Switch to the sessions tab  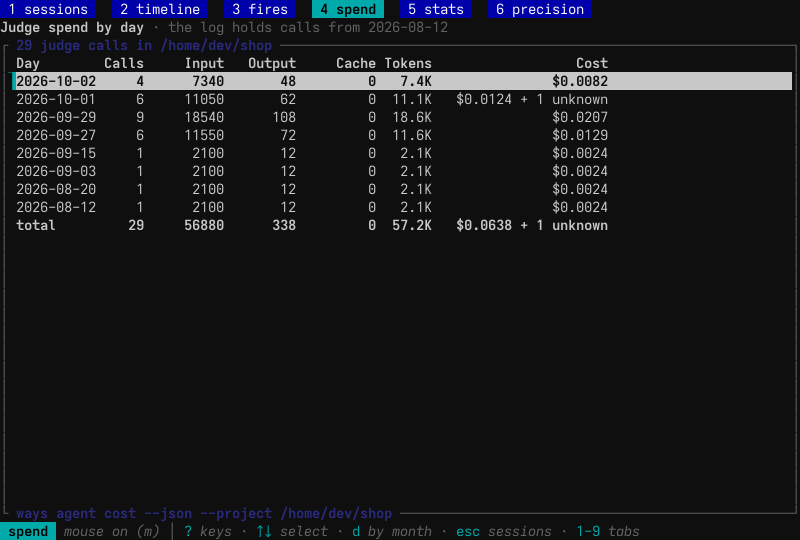[48, 9]
